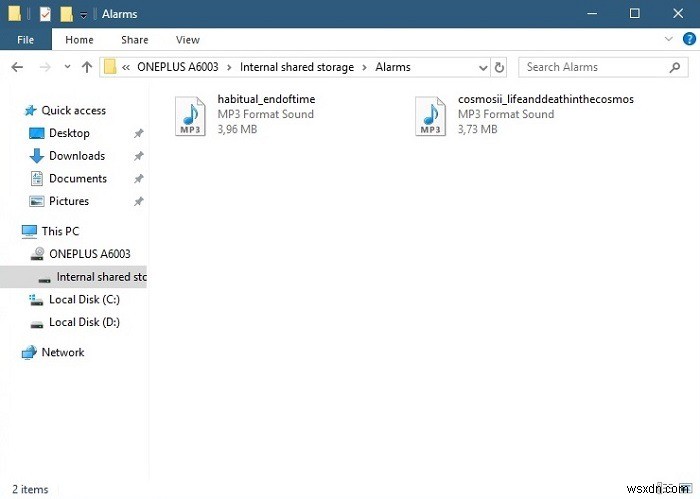700x499 pixels.
Task: Click the New folder icon in the title bar
Action: 66,14
